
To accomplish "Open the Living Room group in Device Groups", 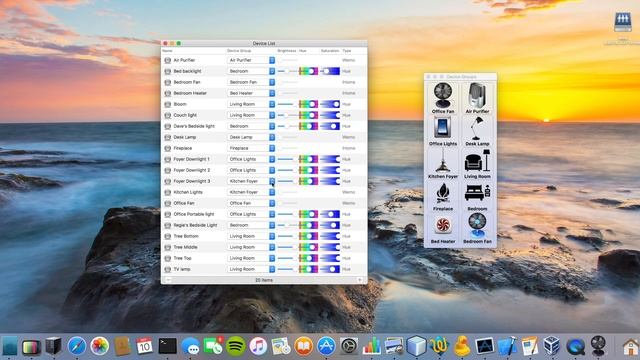I will (x=477, y=163).
